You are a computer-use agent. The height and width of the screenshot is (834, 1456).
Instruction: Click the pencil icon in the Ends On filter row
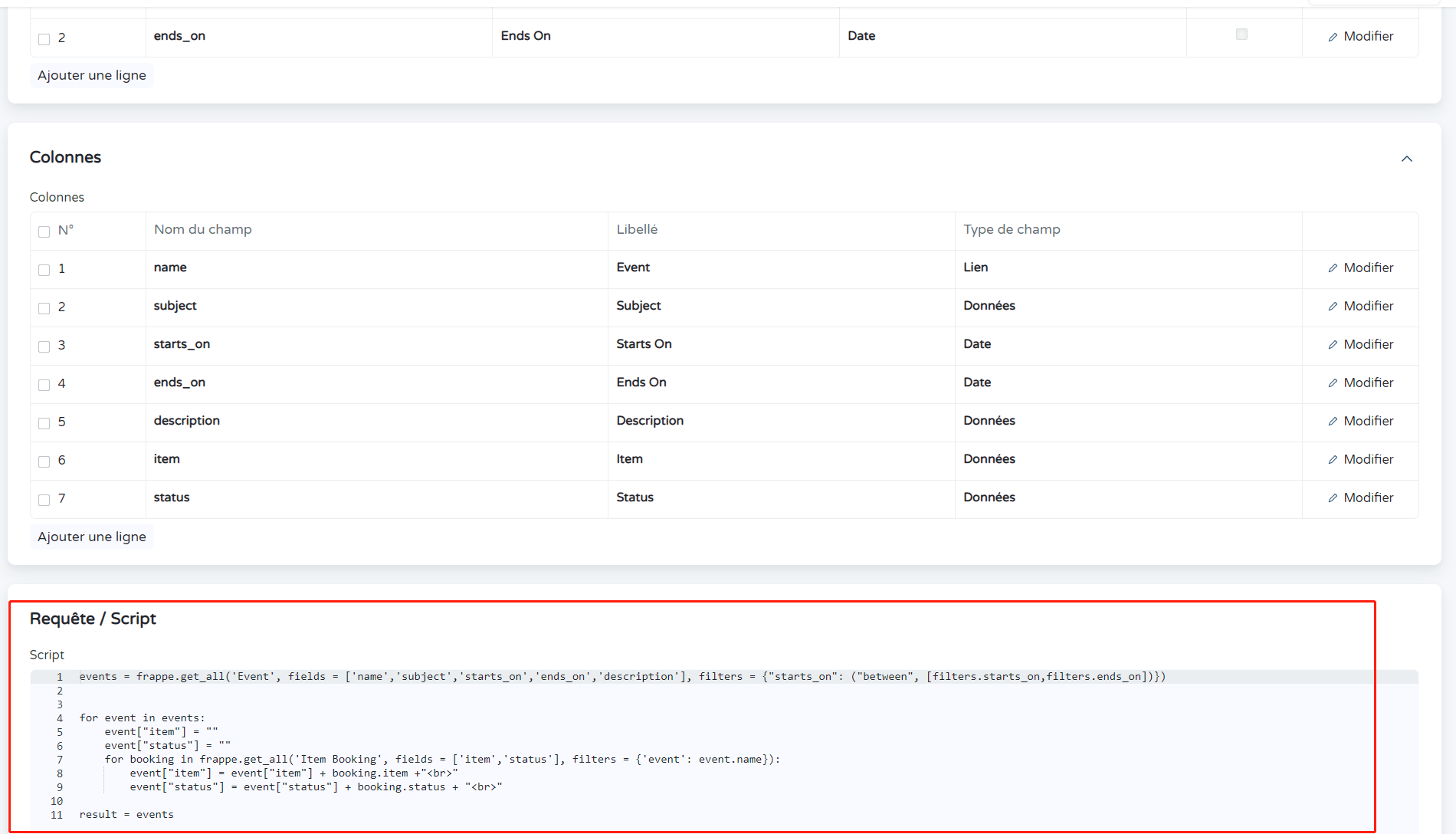(x=1333, y=37)
